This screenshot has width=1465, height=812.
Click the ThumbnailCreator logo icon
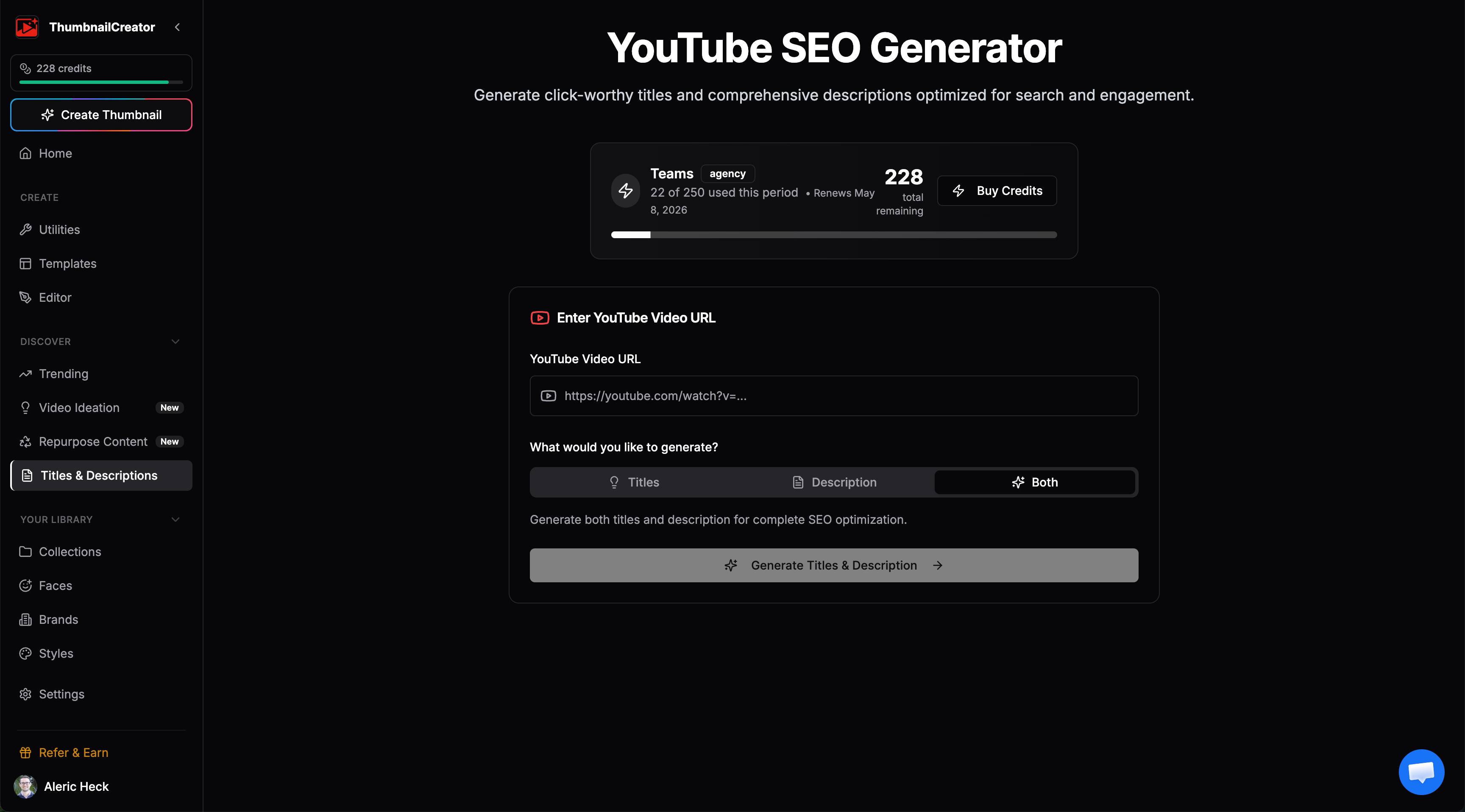coord(27,27)
